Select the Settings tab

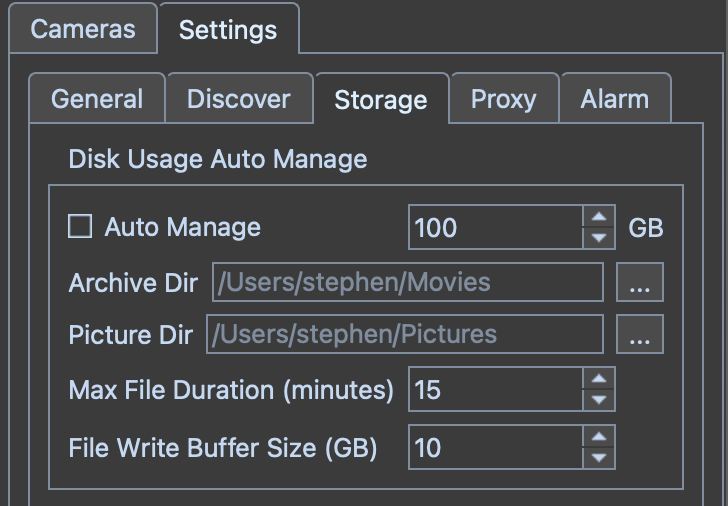(x=228, y=30)
